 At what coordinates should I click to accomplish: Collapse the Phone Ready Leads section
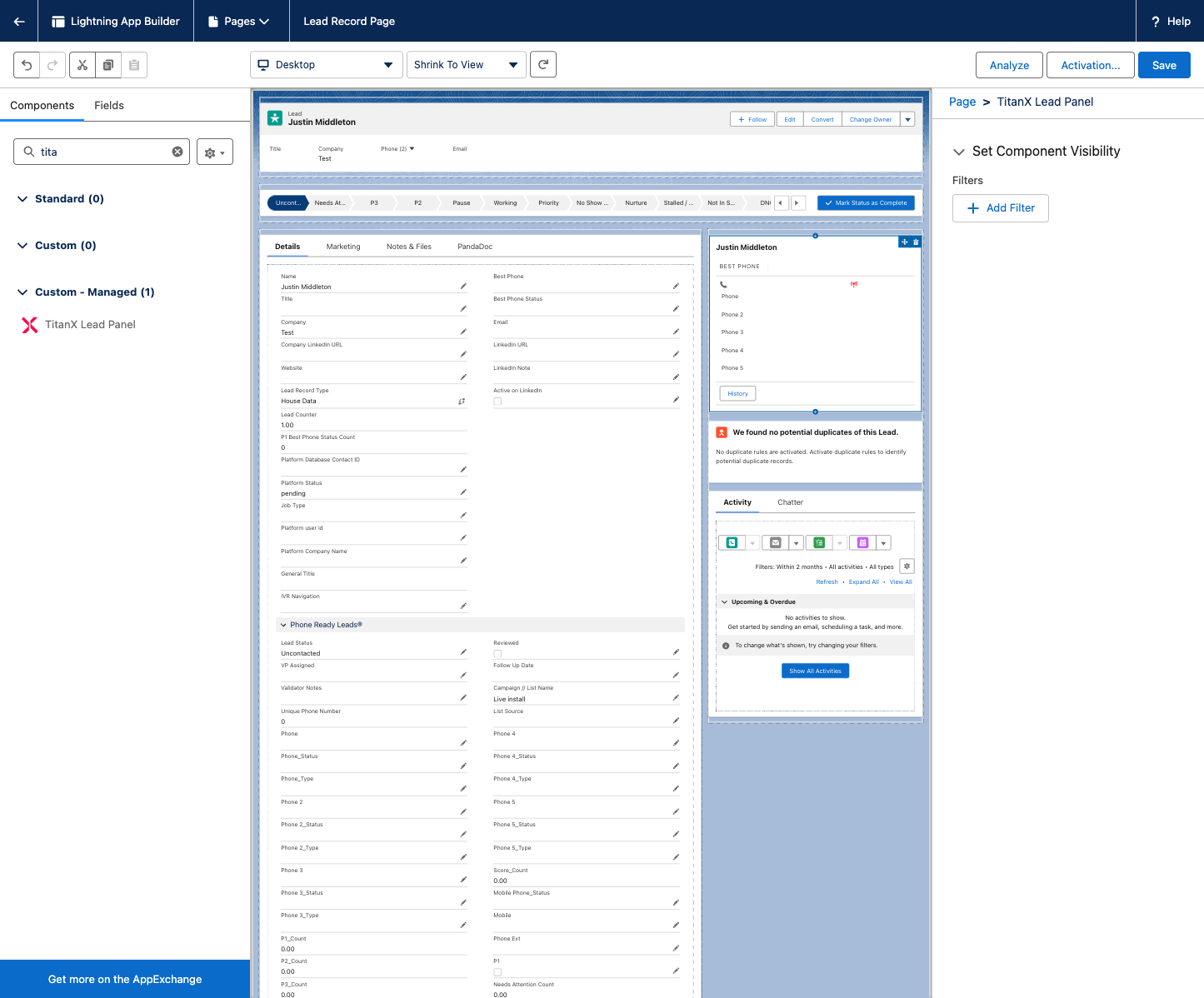(x=283, y=625)
